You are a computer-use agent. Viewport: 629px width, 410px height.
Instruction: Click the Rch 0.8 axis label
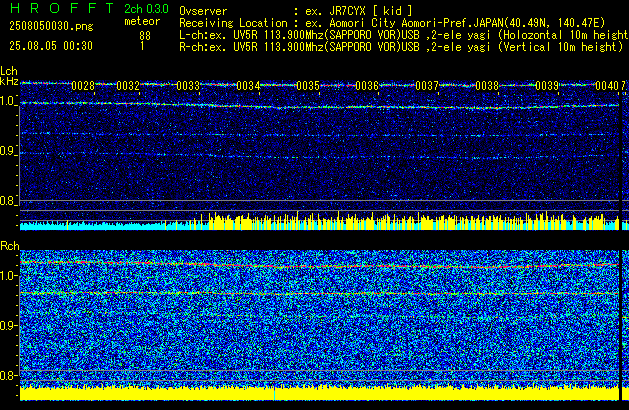coord(8,375)
